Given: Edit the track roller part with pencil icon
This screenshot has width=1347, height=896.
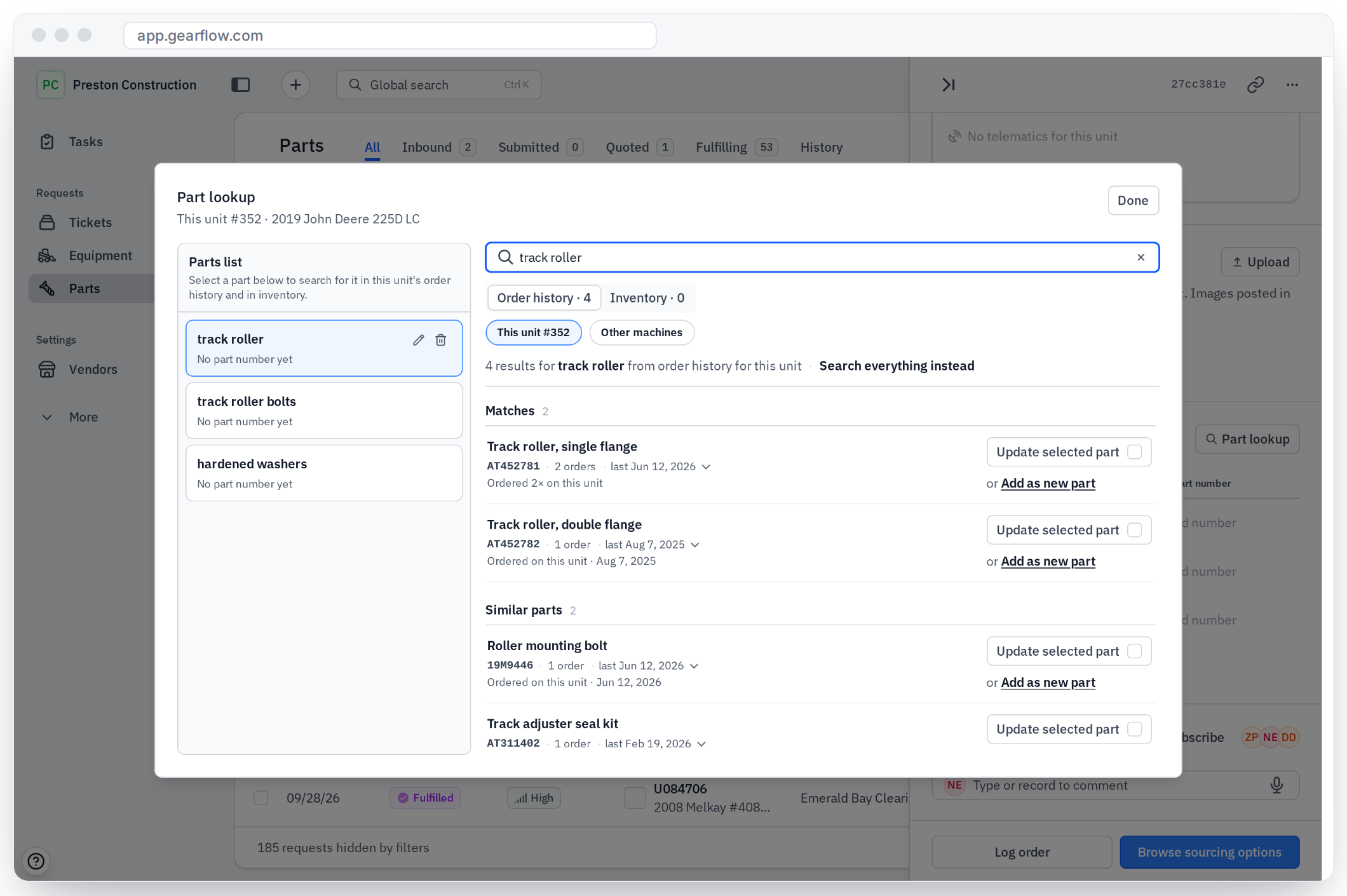Looking at the screenshot, I should point(418,340).
